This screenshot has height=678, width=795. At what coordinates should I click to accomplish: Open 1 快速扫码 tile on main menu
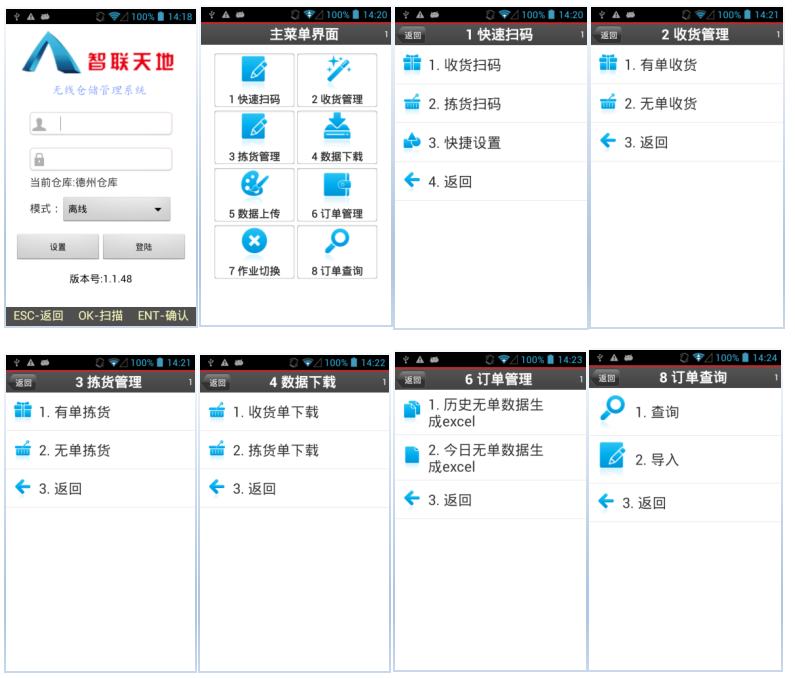pos(254,80)
